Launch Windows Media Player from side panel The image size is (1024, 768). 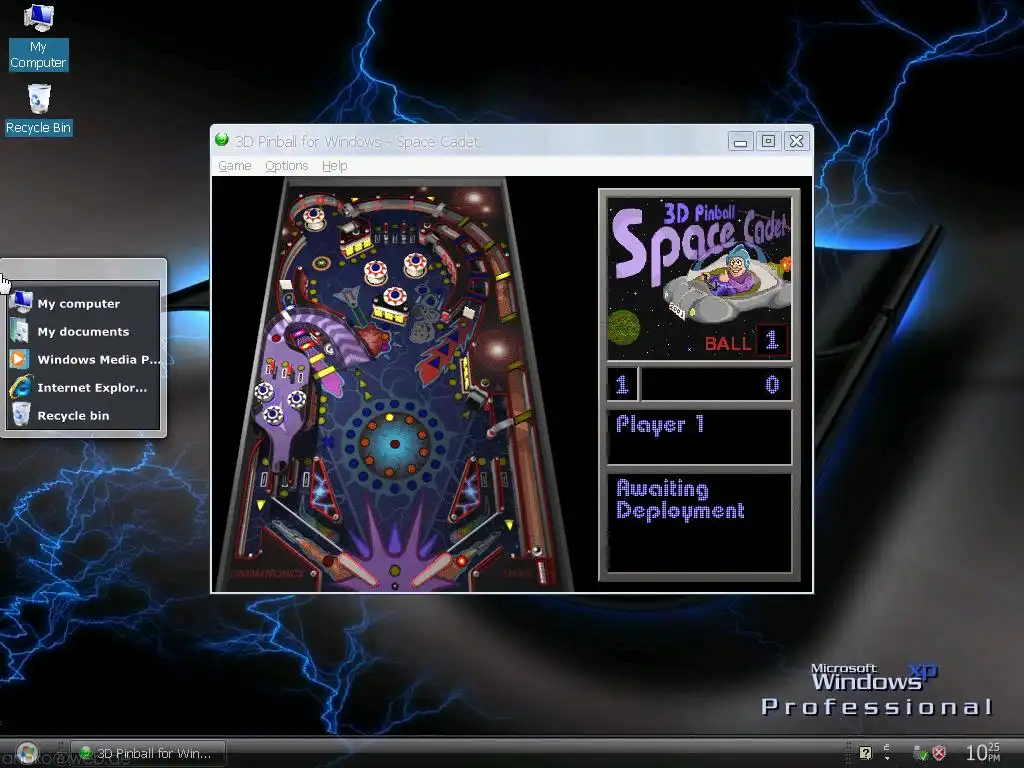(x=84, y=359)
